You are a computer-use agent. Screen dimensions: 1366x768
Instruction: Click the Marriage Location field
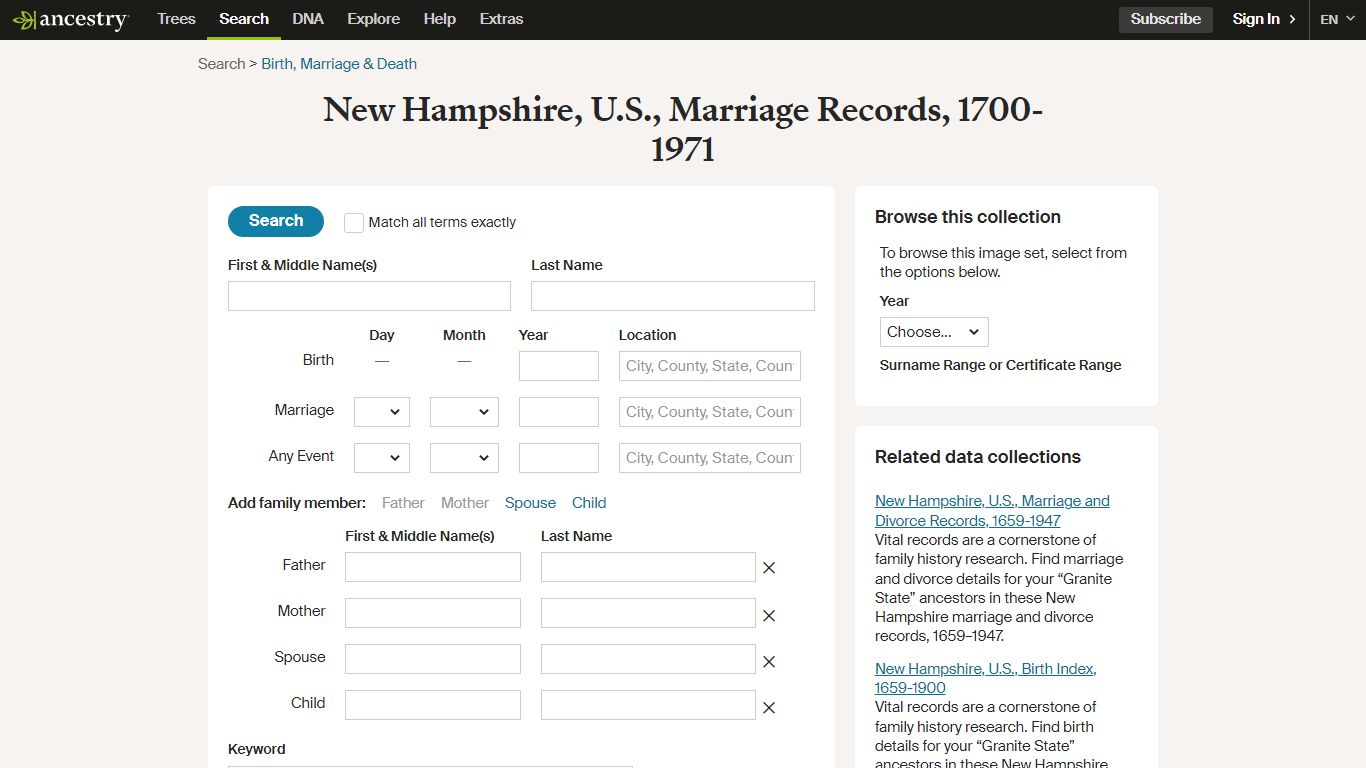[710, 412]
